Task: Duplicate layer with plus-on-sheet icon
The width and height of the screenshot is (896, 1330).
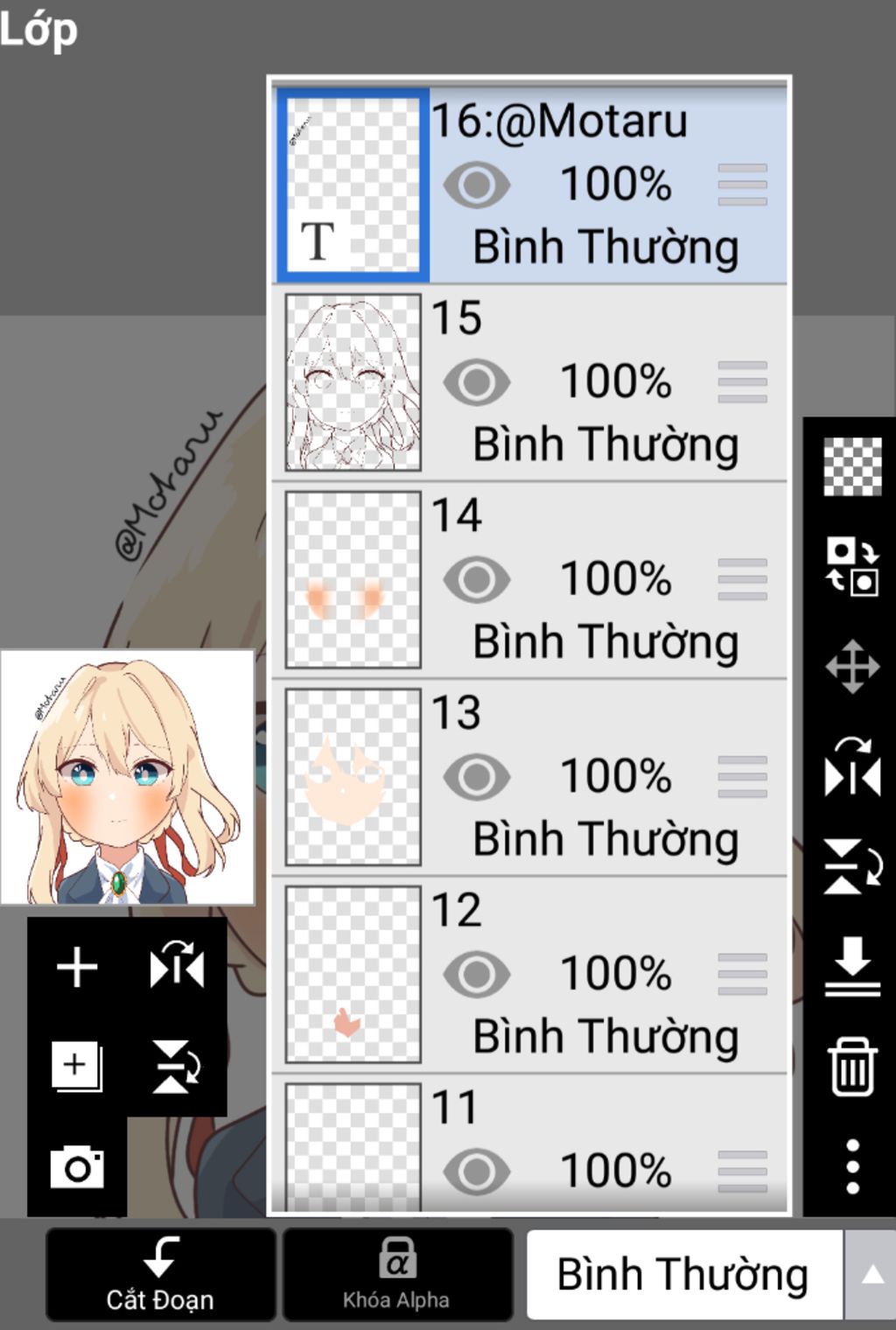Action: 77,1067
